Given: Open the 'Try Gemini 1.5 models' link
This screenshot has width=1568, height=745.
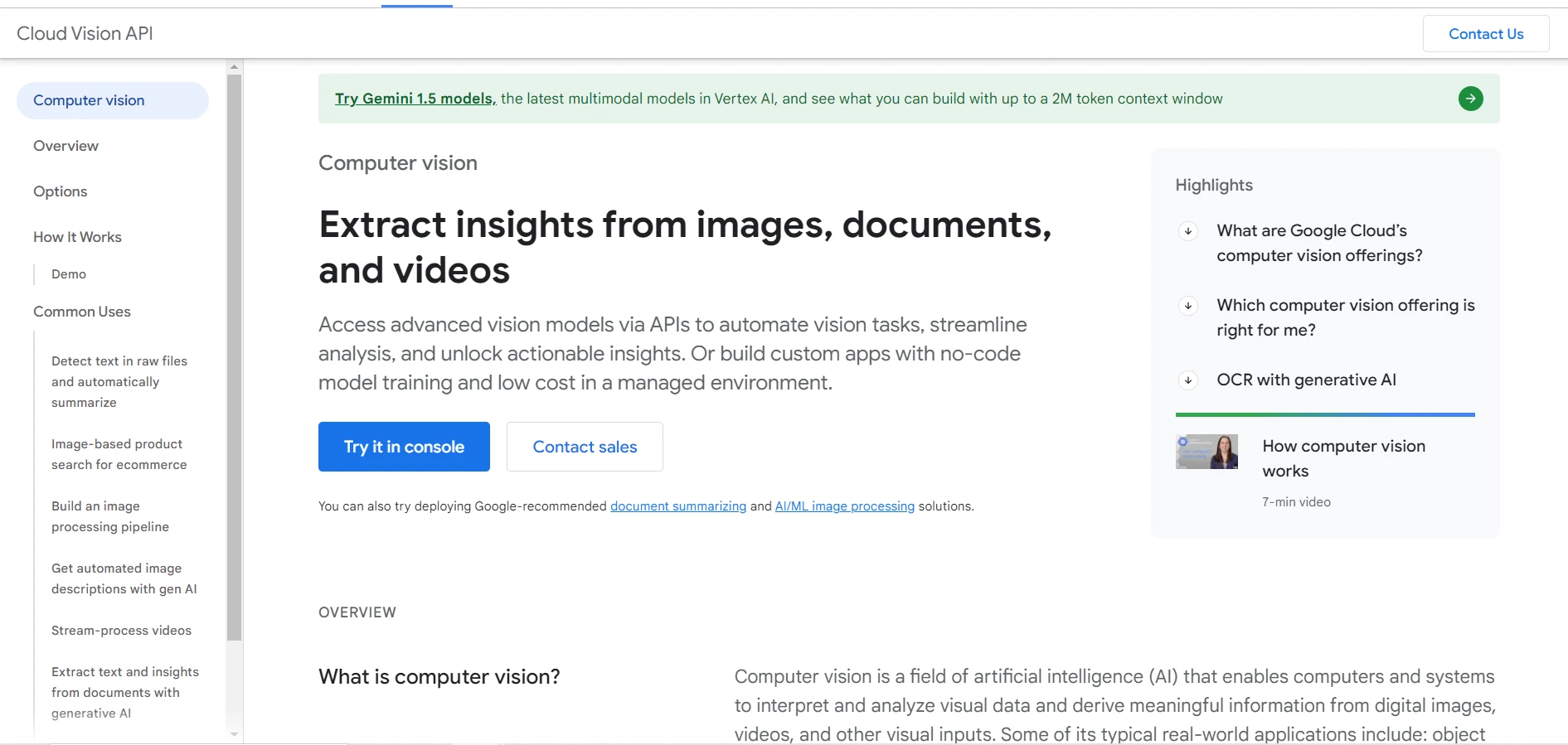Looking at the screenshot, I should 415,99.
